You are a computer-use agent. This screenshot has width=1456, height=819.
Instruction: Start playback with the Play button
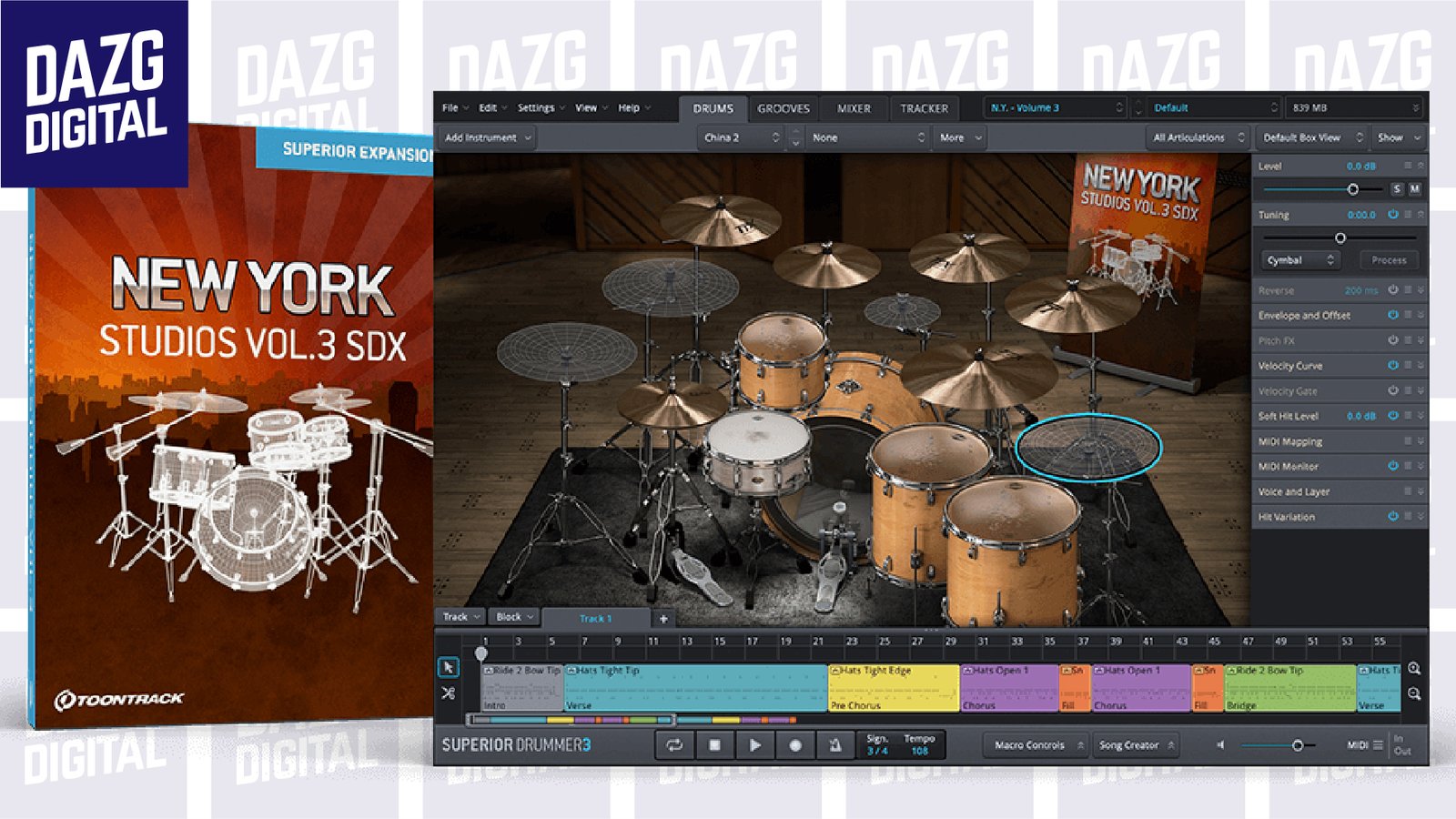(755, 745)
